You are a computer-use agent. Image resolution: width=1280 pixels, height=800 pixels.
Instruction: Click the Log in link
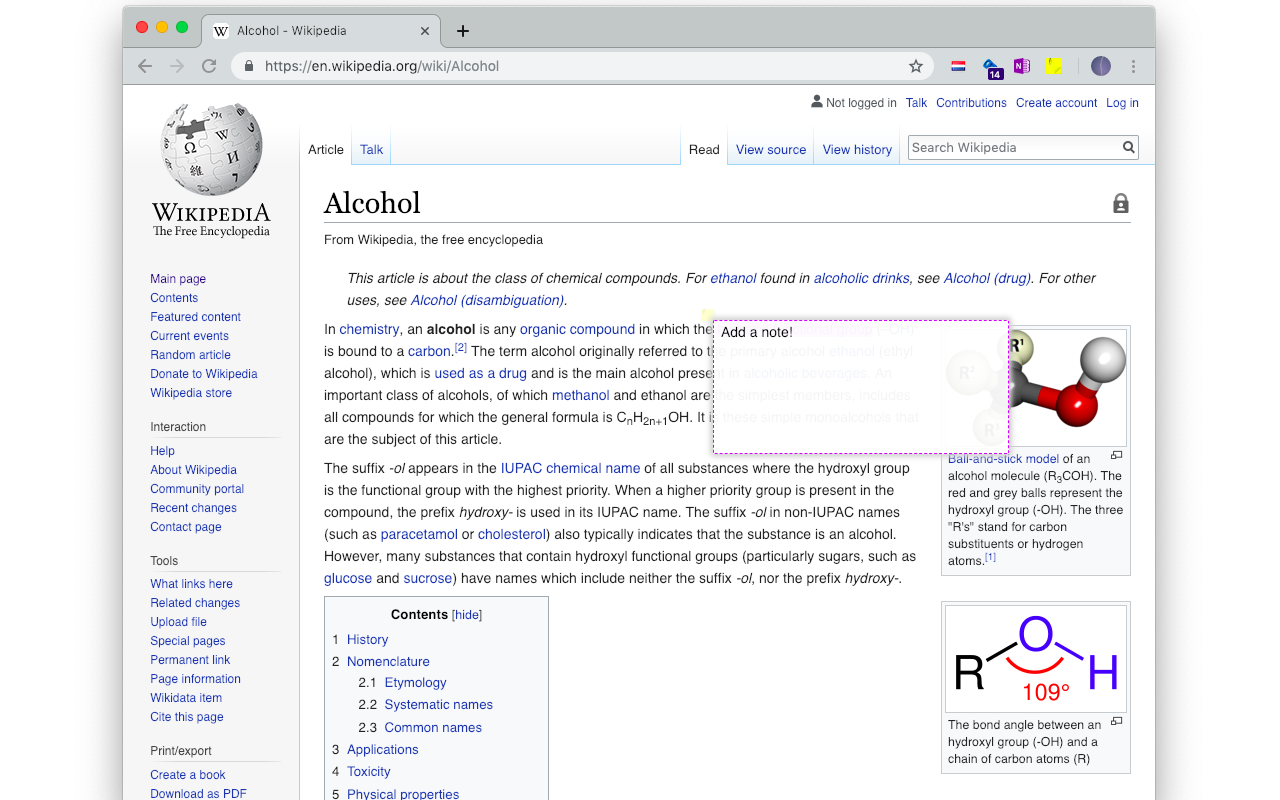click(x=1122, y=103)
